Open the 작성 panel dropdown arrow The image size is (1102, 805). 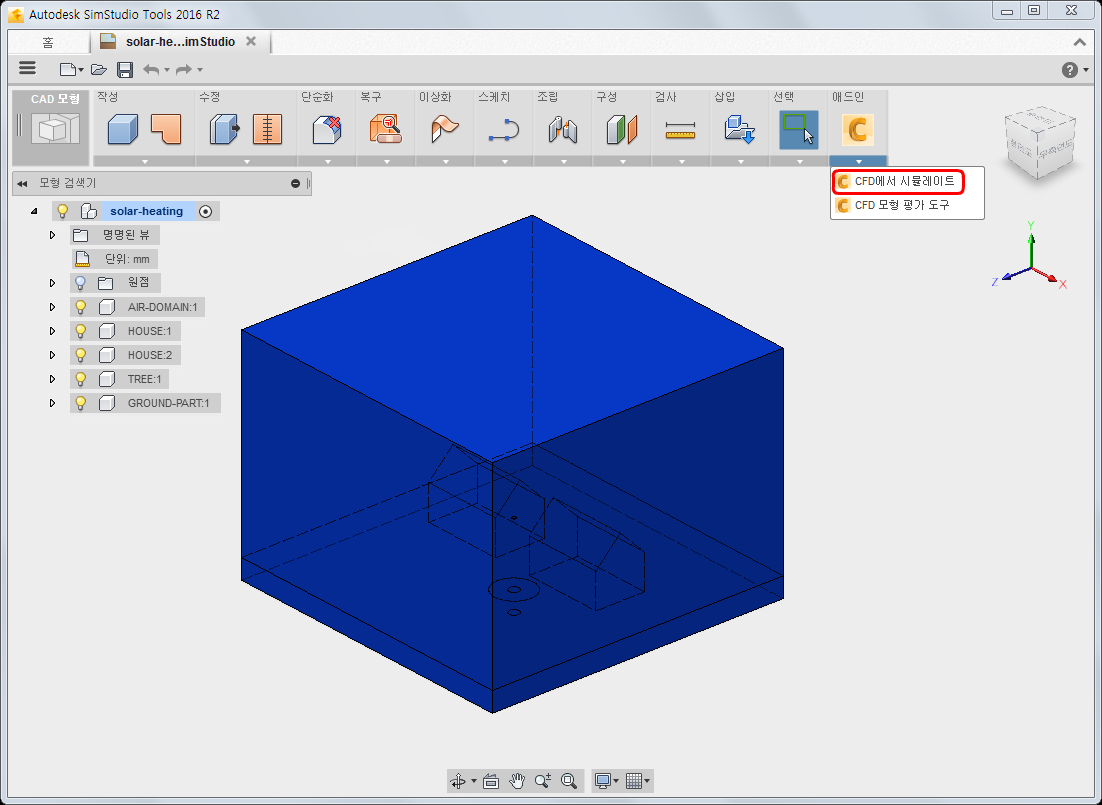point(145,162)
